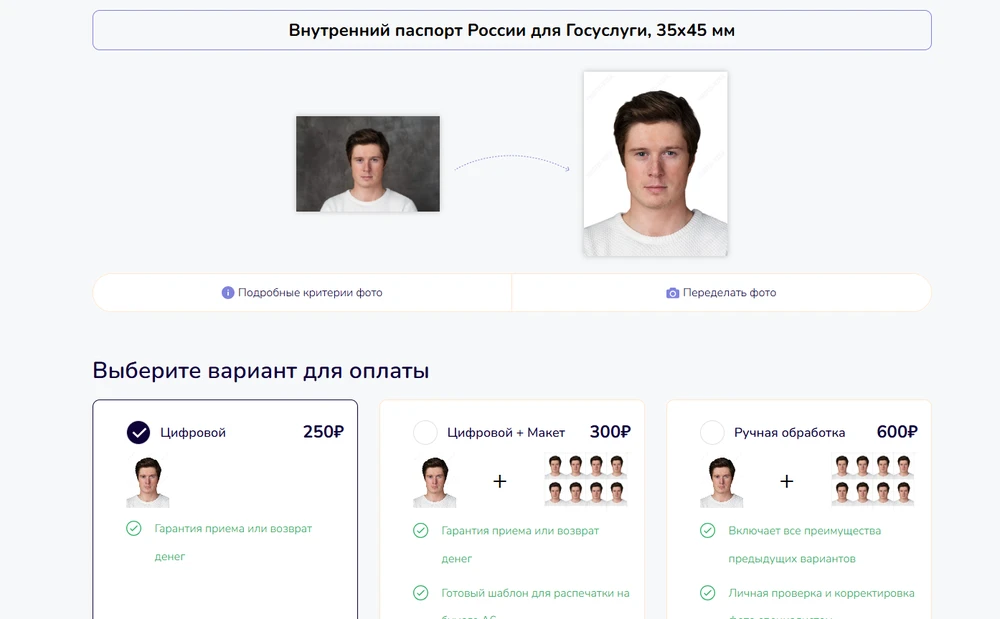
Task: Click the original photo with gray background
Action: pos(368,164)
